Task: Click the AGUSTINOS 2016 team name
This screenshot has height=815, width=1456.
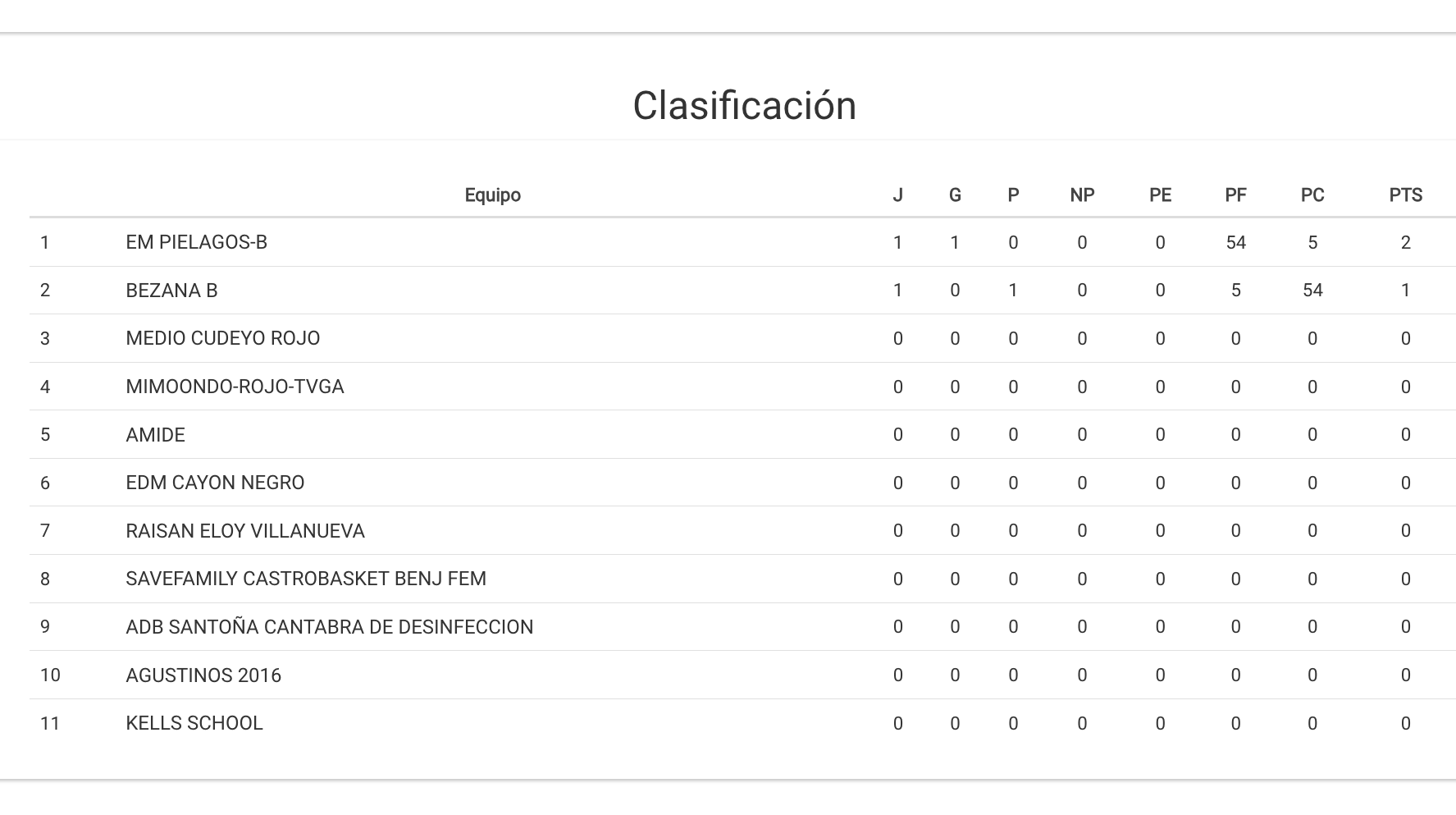Action: [203, 675]
